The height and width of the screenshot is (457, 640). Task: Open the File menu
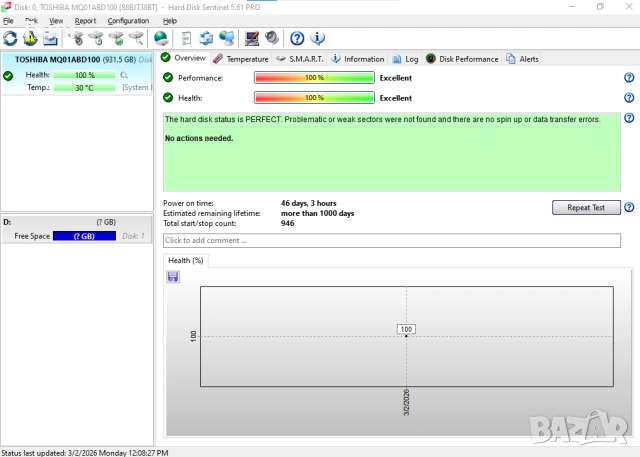[x=8, y=20]
